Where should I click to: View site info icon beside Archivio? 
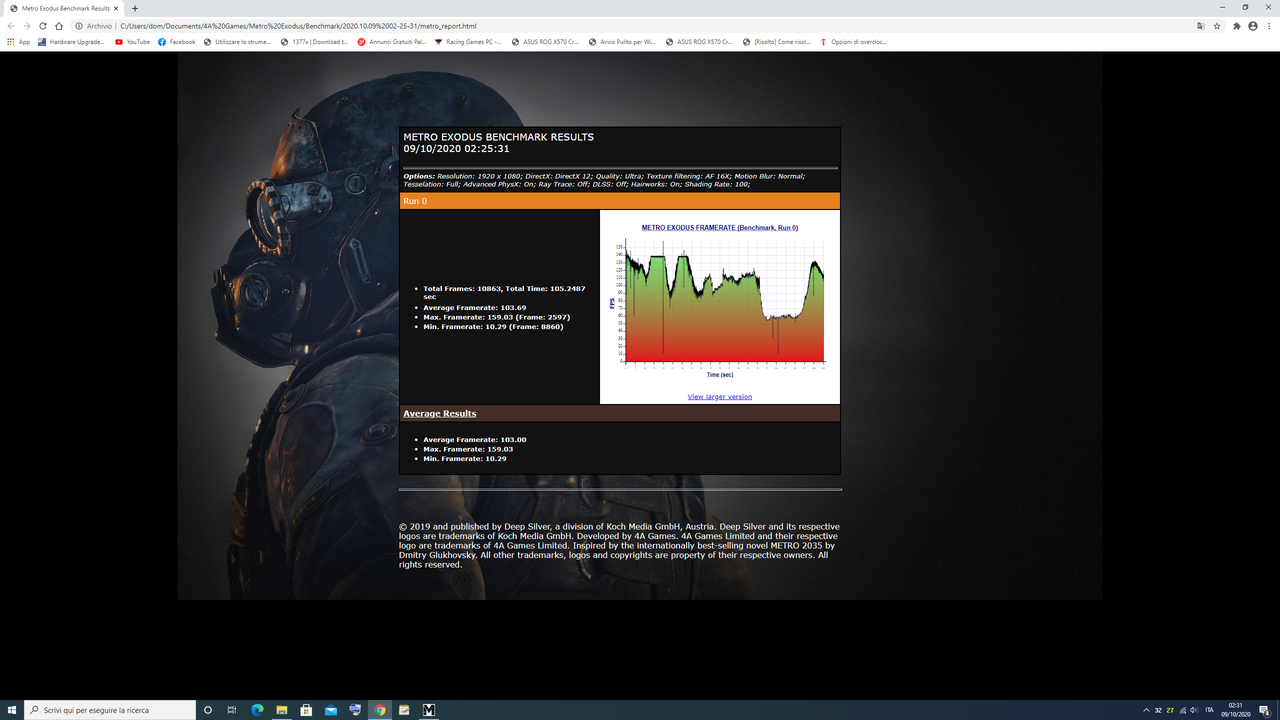[79, 26]
